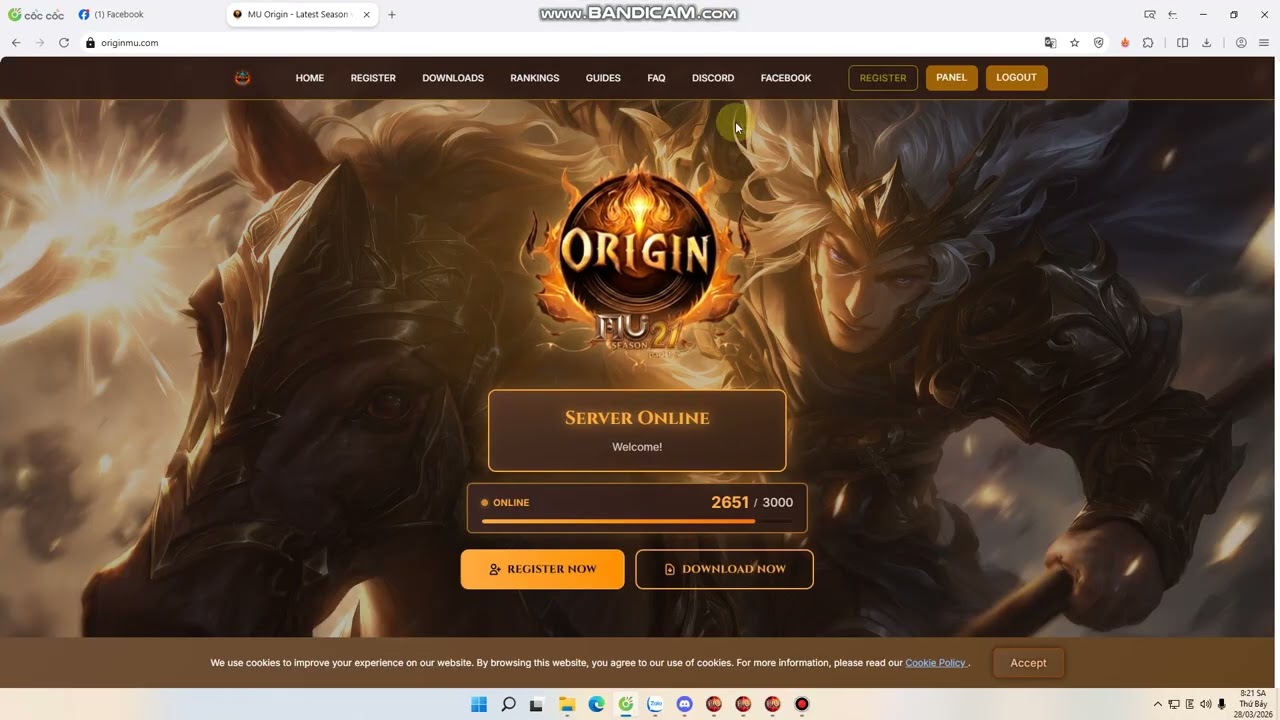The height and width of the screenshot is (720, 1280).
Task: Open the volume control in system tray
Action: [1206, 704]
